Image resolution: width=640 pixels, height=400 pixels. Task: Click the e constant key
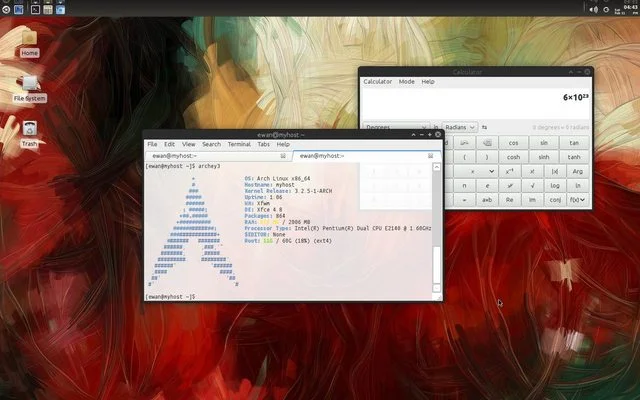coord(487,186)
